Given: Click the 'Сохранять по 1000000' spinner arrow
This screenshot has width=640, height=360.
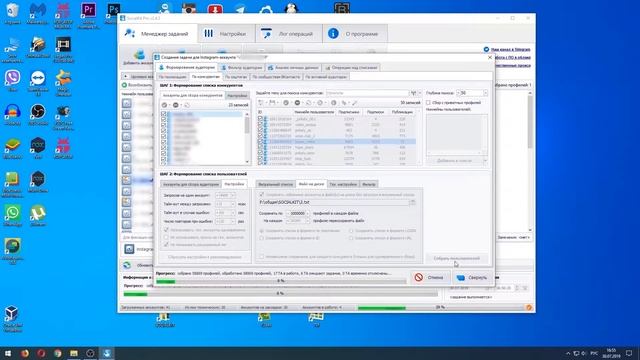Looking at the screenshot, I should [x=308, y=213].
